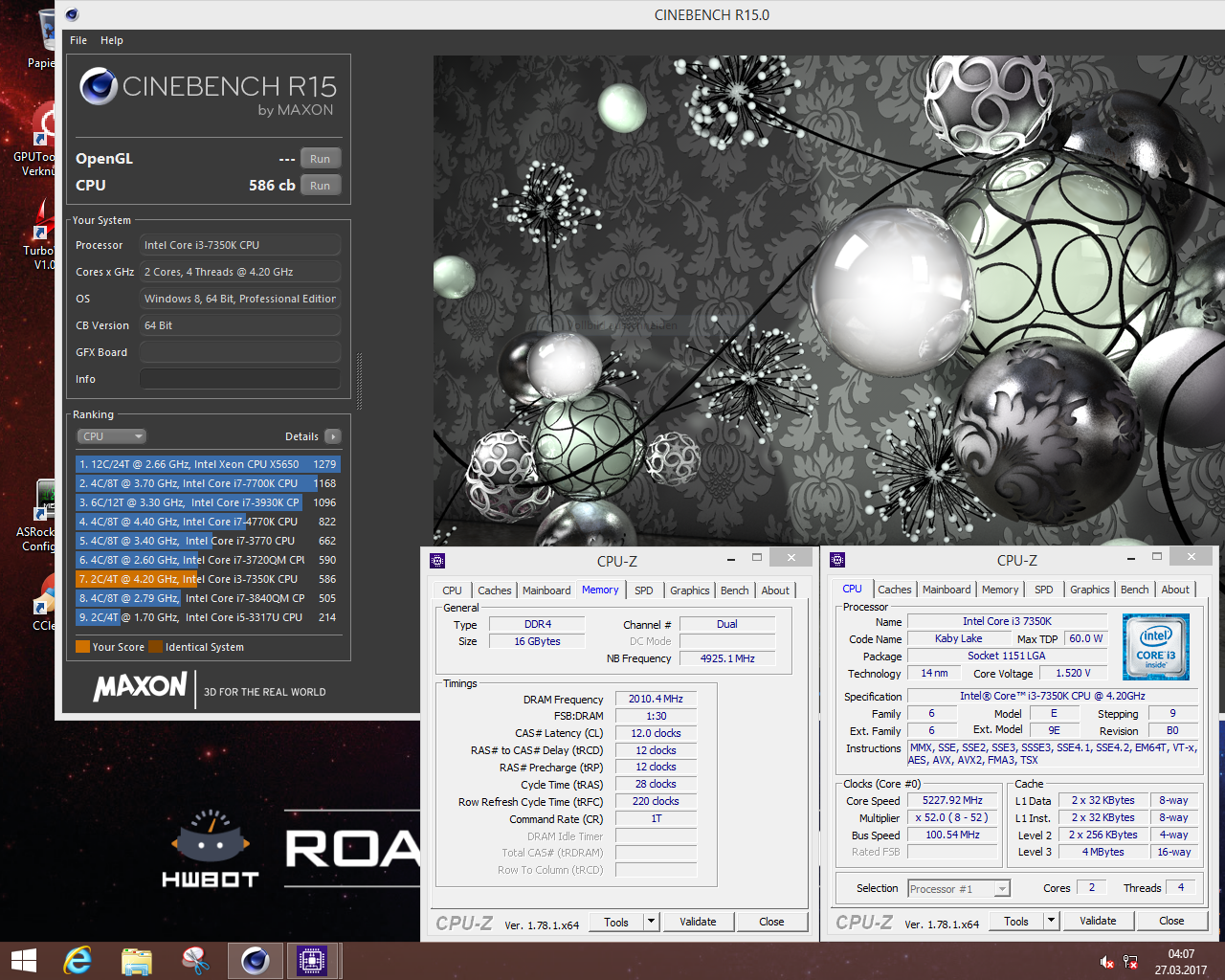Select ranking row Intel Xeon CPU X5650
The width and height of the screenshot is (1225, 980).
[x=208, y=464]
